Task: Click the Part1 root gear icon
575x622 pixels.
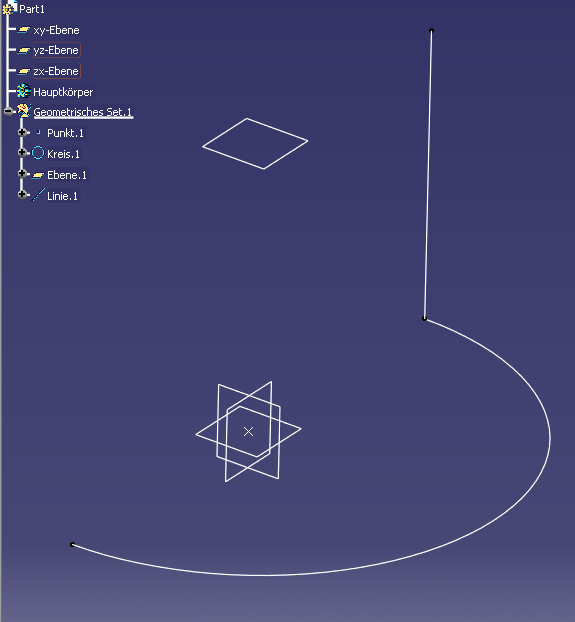Action: pyautogui.click(x=9, y=7)
